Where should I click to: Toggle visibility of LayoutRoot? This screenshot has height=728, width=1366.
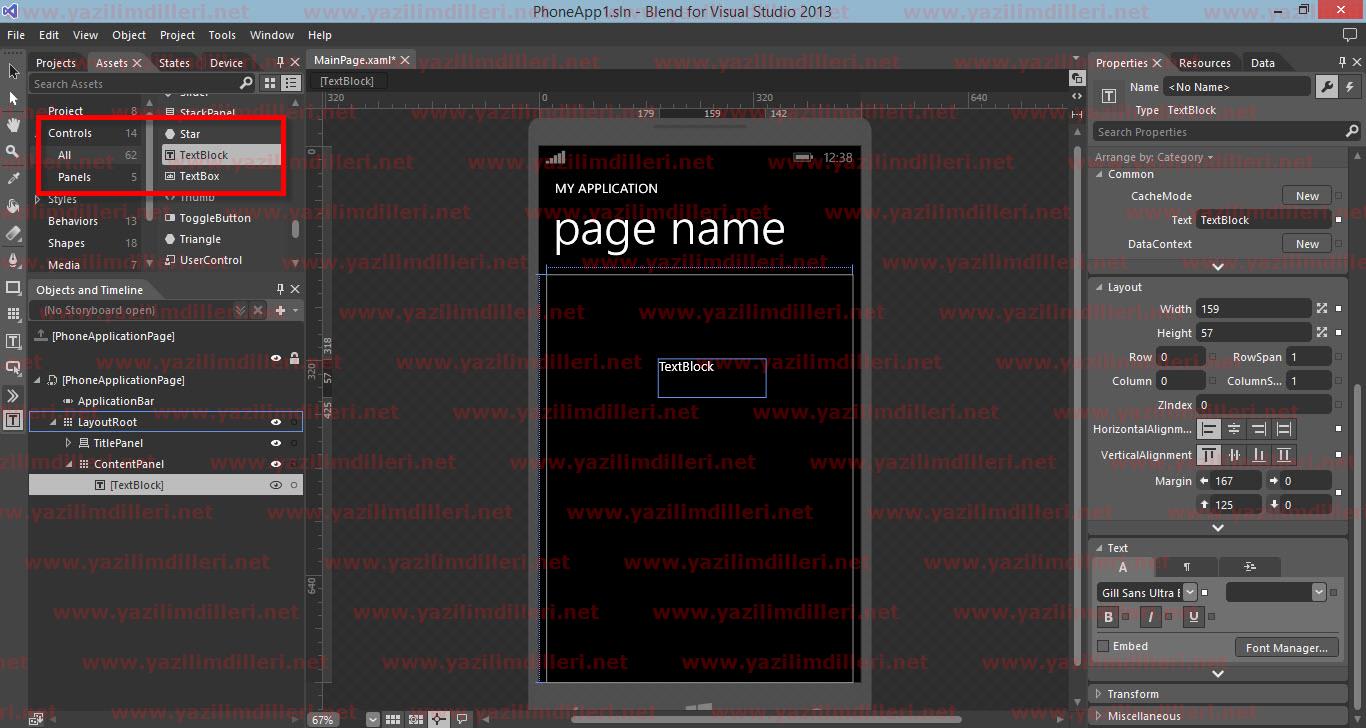276,422
